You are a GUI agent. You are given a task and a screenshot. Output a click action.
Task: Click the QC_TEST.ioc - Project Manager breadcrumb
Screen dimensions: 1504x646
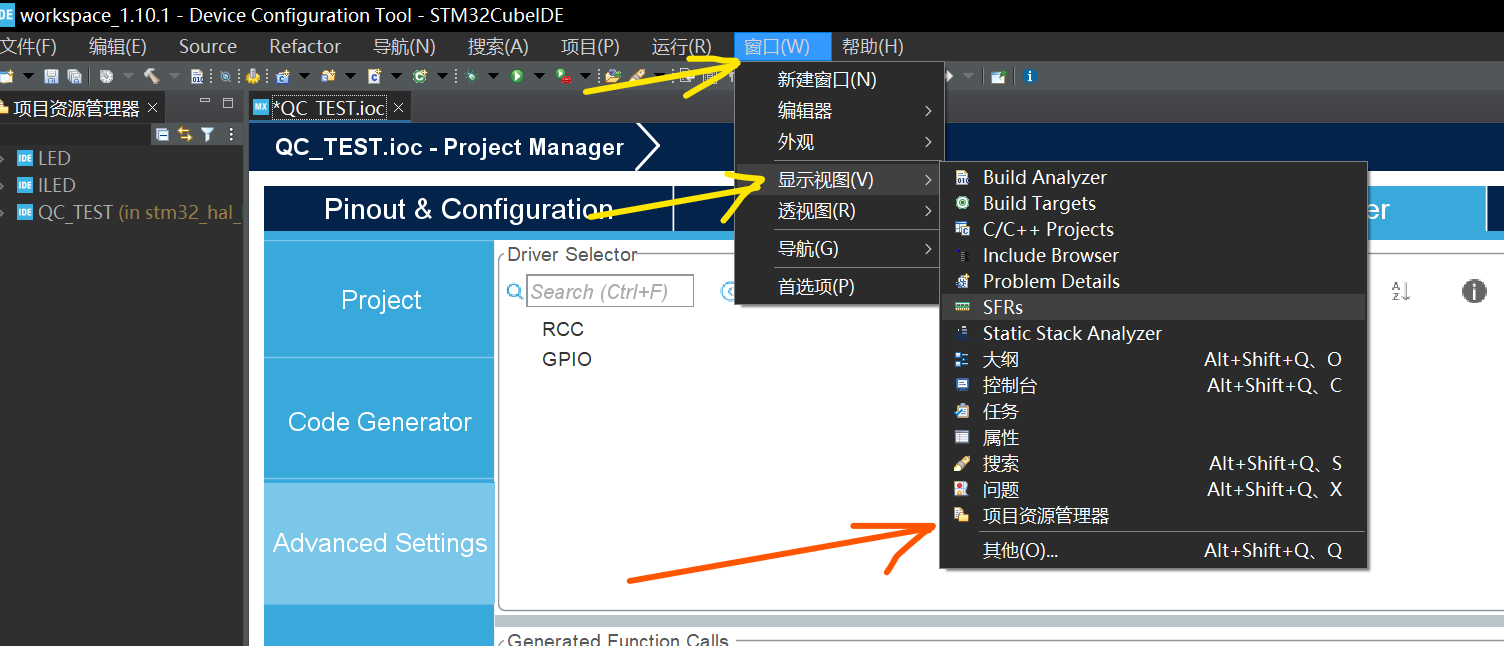click(449, 148)
